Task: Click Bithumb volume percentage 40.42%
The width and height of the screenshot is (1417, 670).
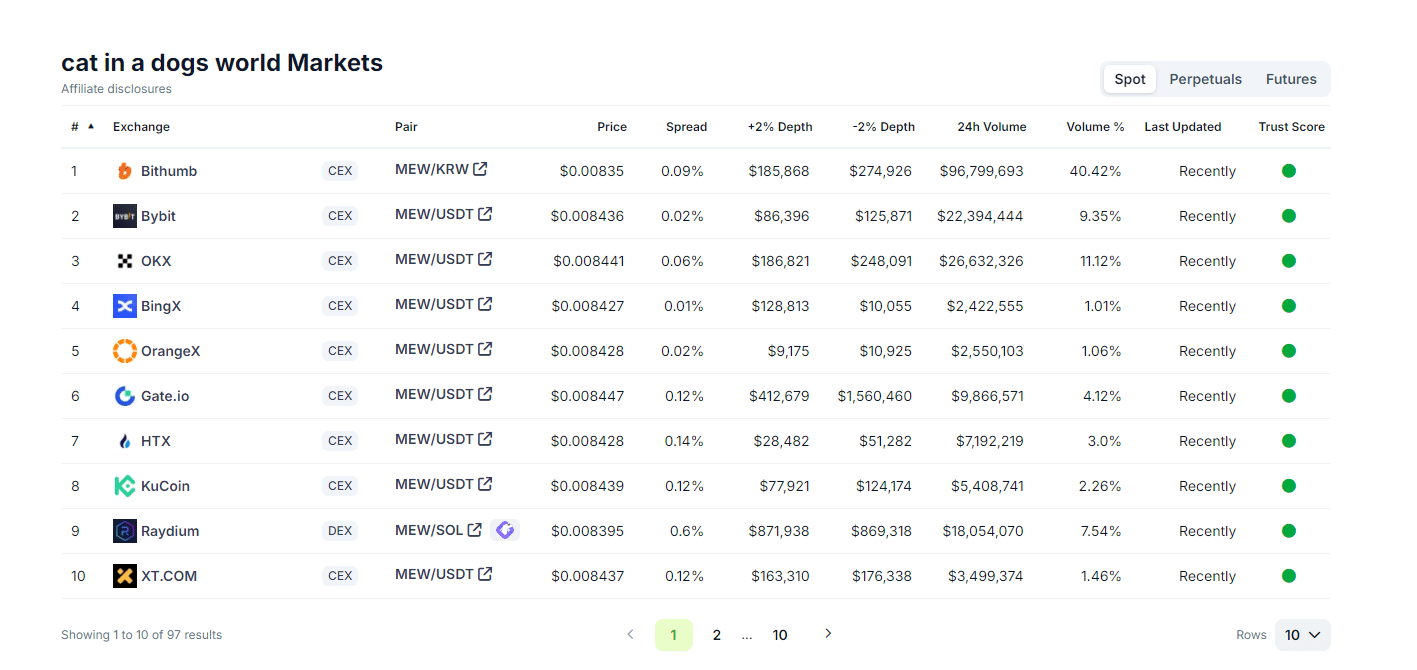Action: (x=1095, y=171)
